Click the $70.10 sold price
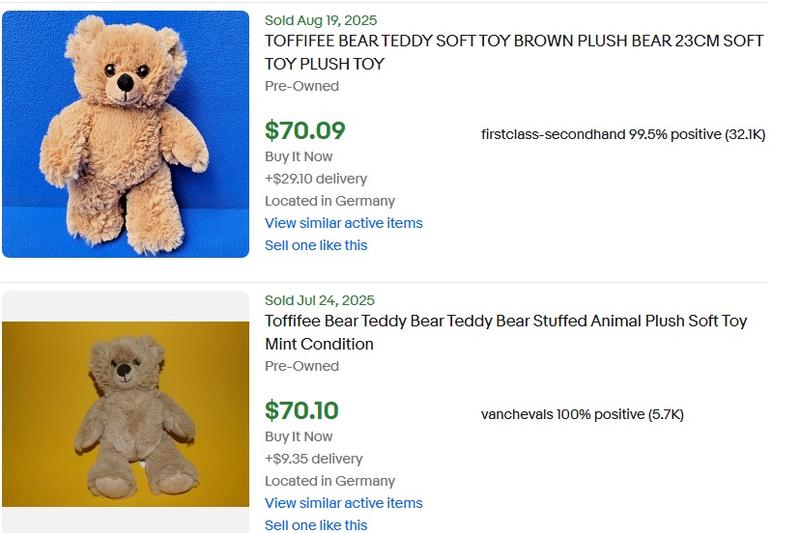This screenshot has height=533, width=800. [302, 411]
